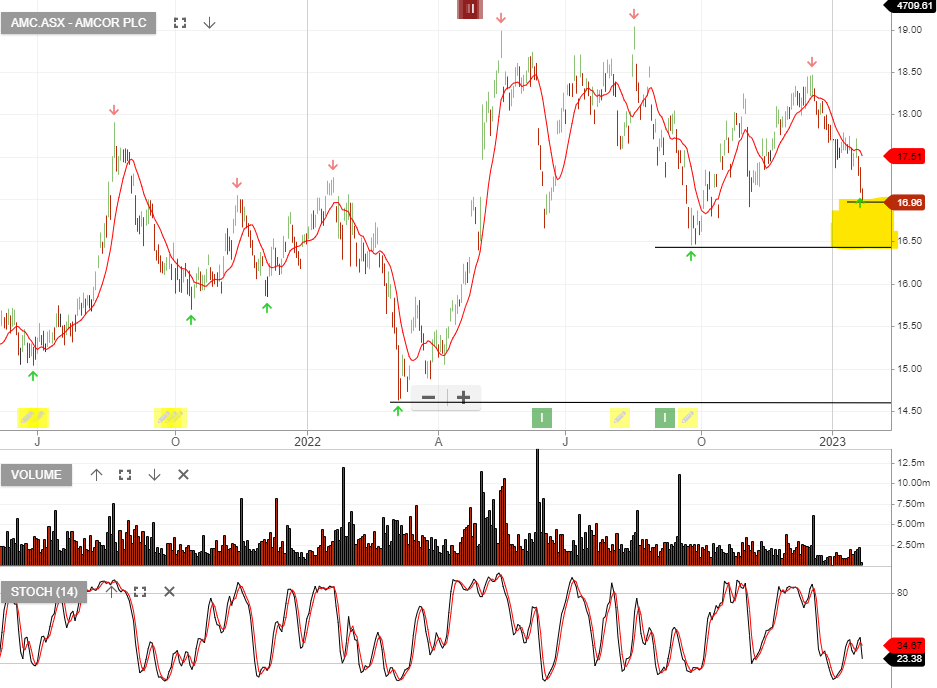
Task: Expand the STOCH panel to fullscreen
Action: (139, 591)
